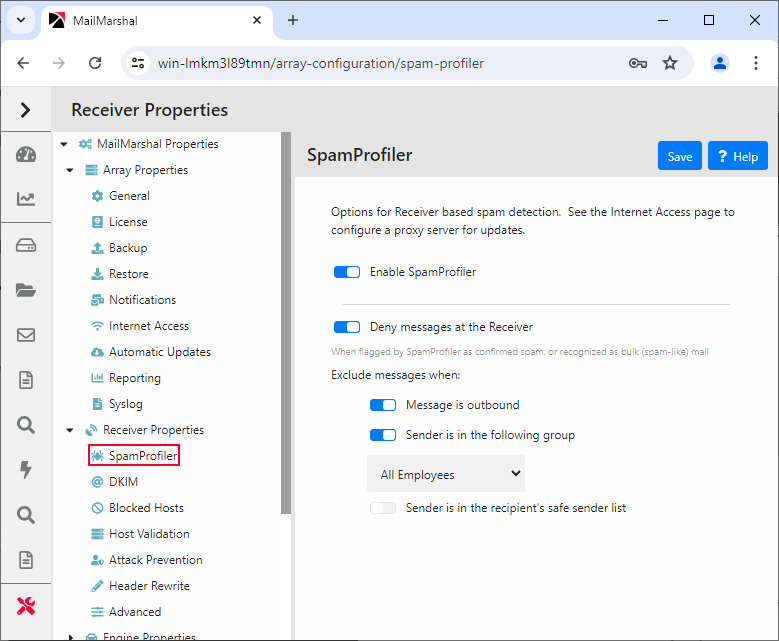Click the Attack Prevention user icon
Image resolution: width=779 pixels, height=641 pixels.
[97, 560]
